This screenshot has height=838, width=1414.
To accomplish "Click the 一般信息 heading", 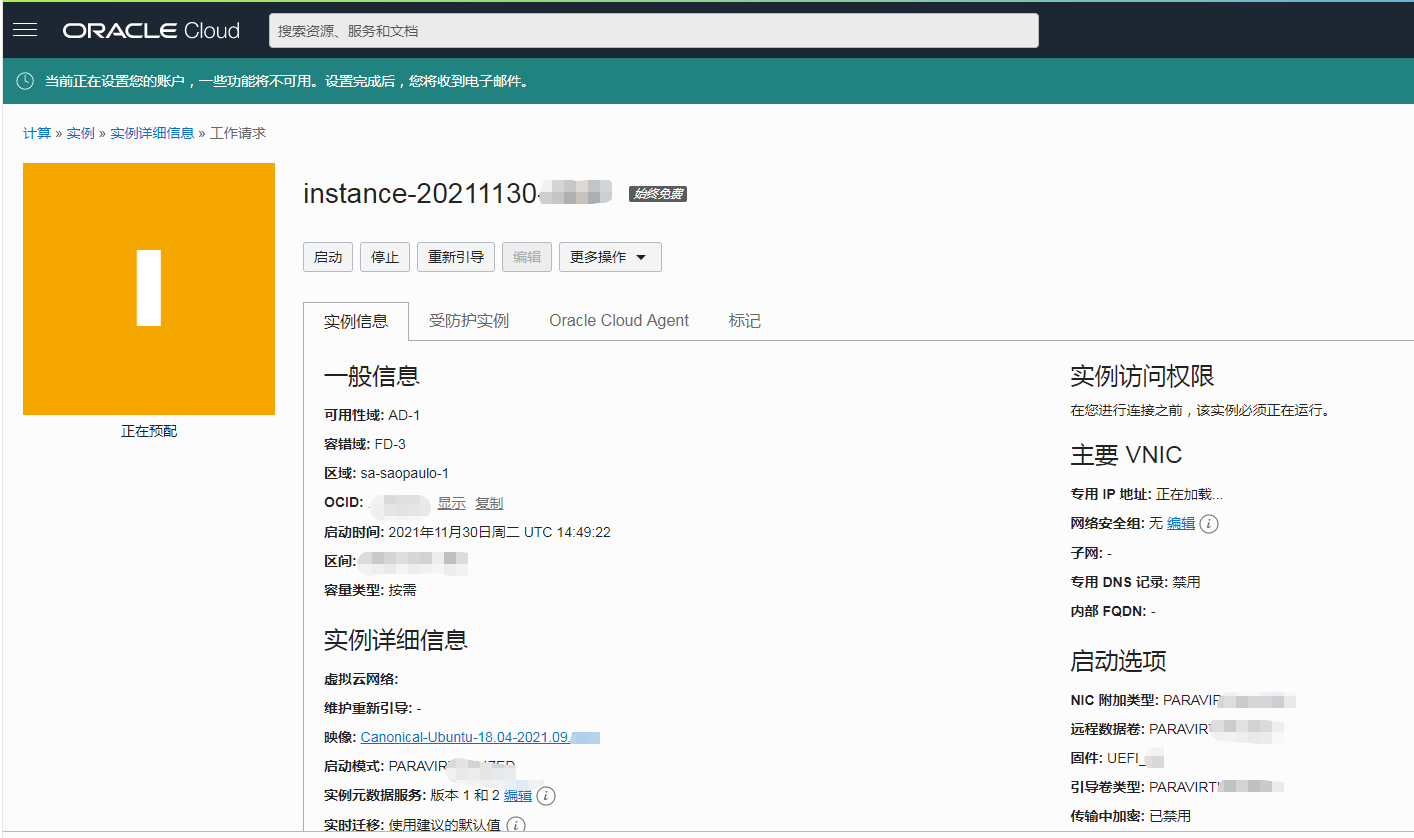I will (372, 376).
